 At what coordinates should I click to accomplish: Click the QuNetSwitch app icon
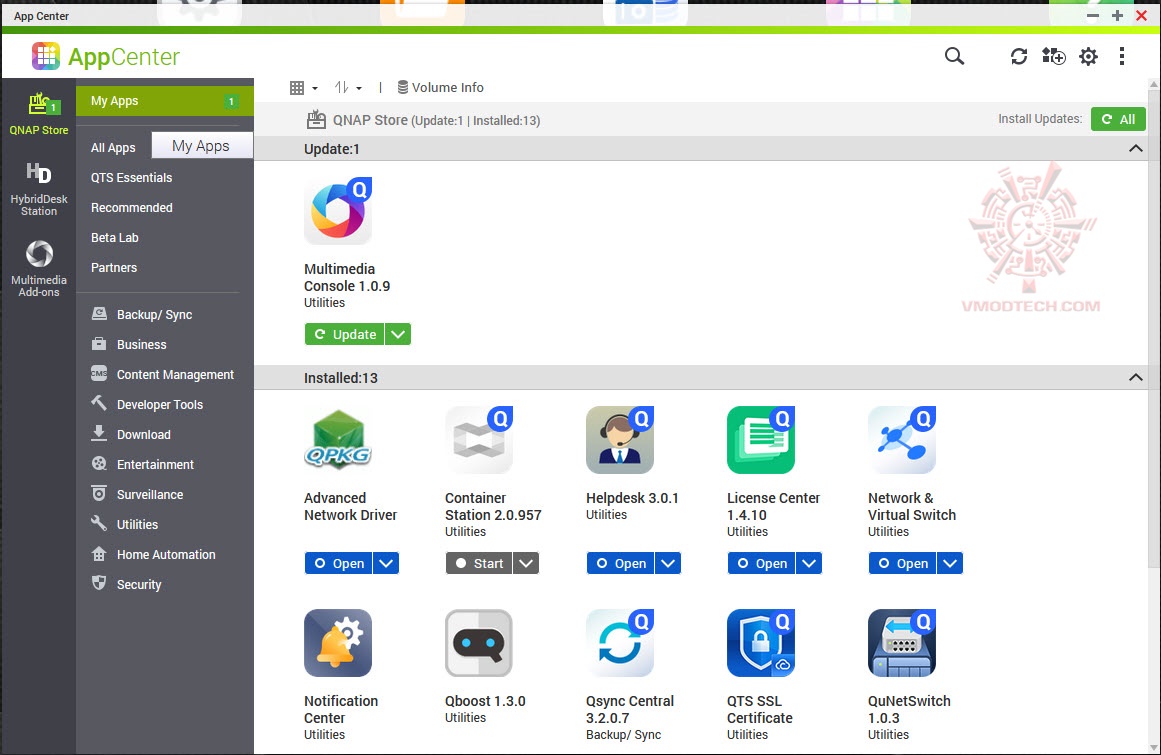[x=902, y=642]
